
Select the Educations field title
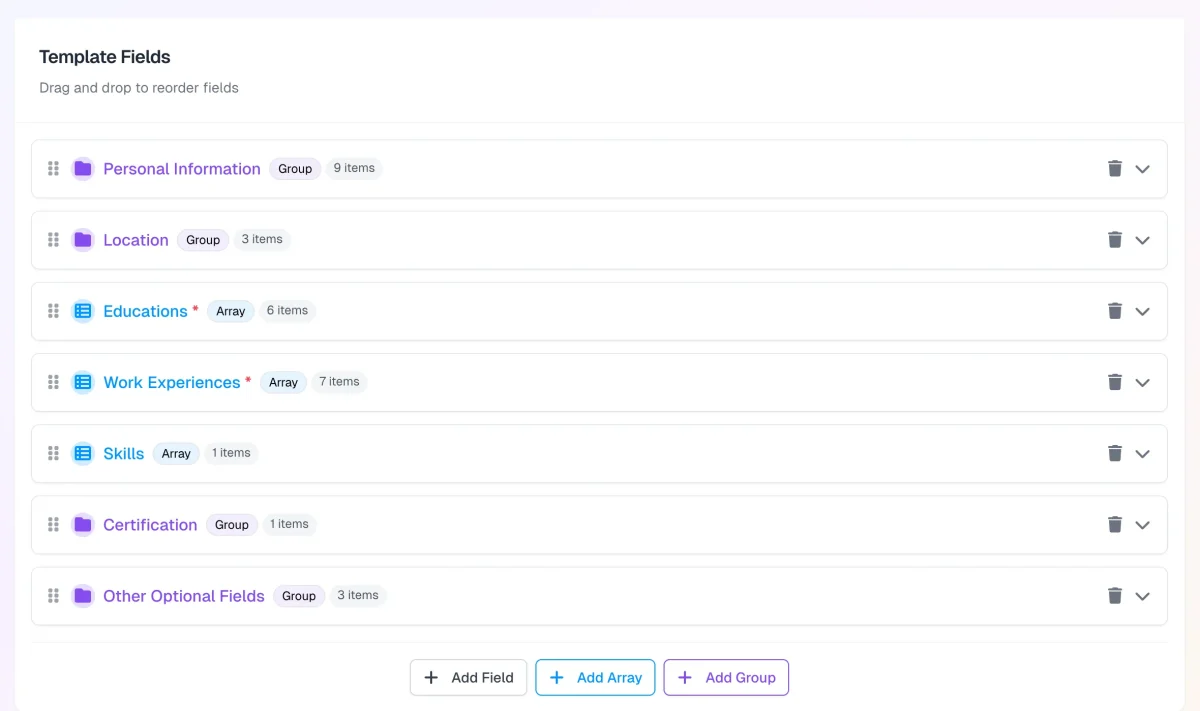pos(145,311)
